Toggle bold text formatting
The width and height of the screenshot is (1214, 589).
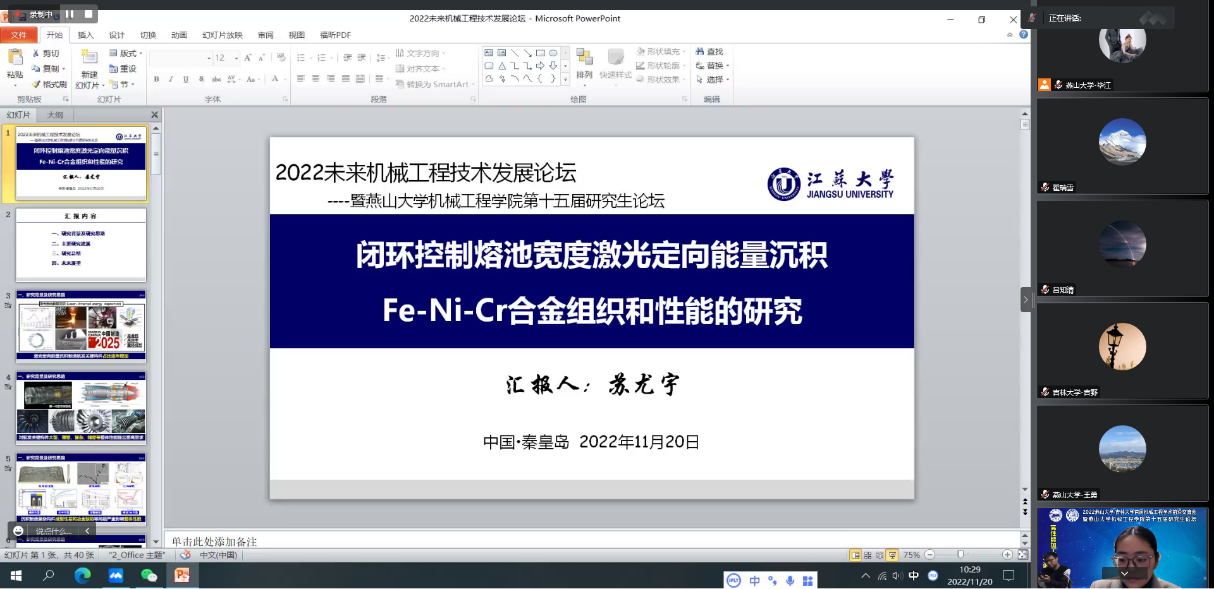156,79
